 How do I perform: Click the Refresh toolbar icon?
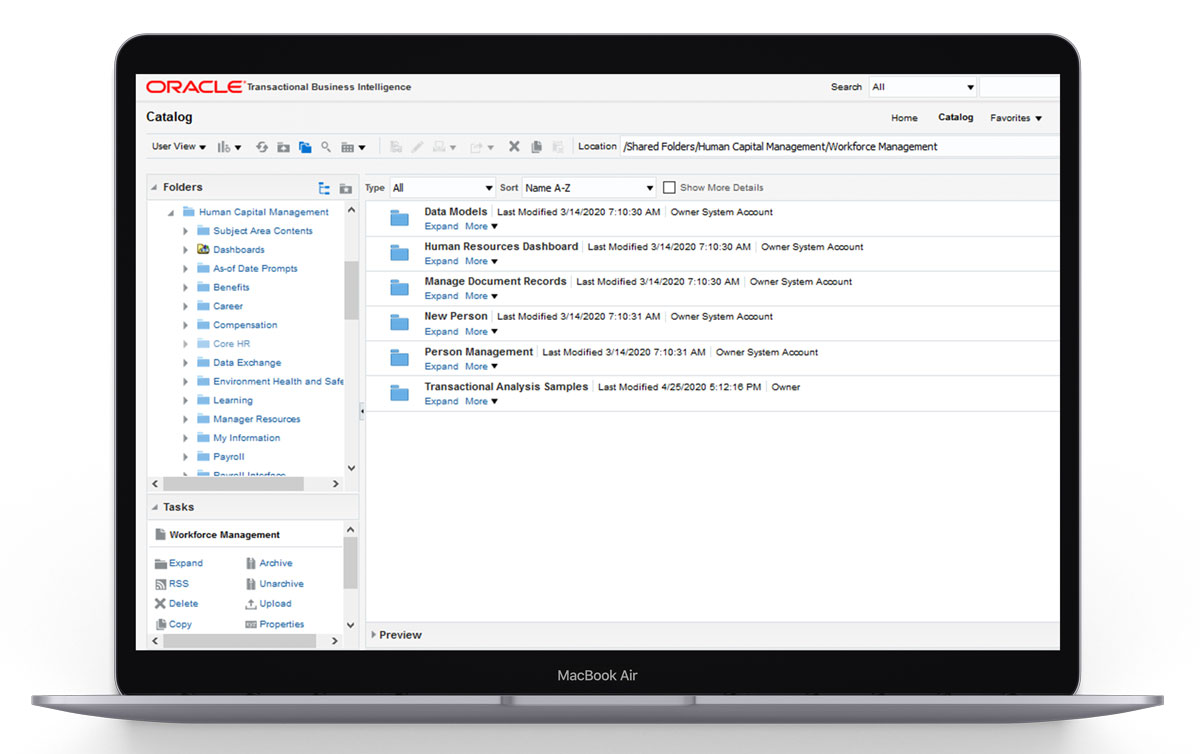[x=262, y=147]
